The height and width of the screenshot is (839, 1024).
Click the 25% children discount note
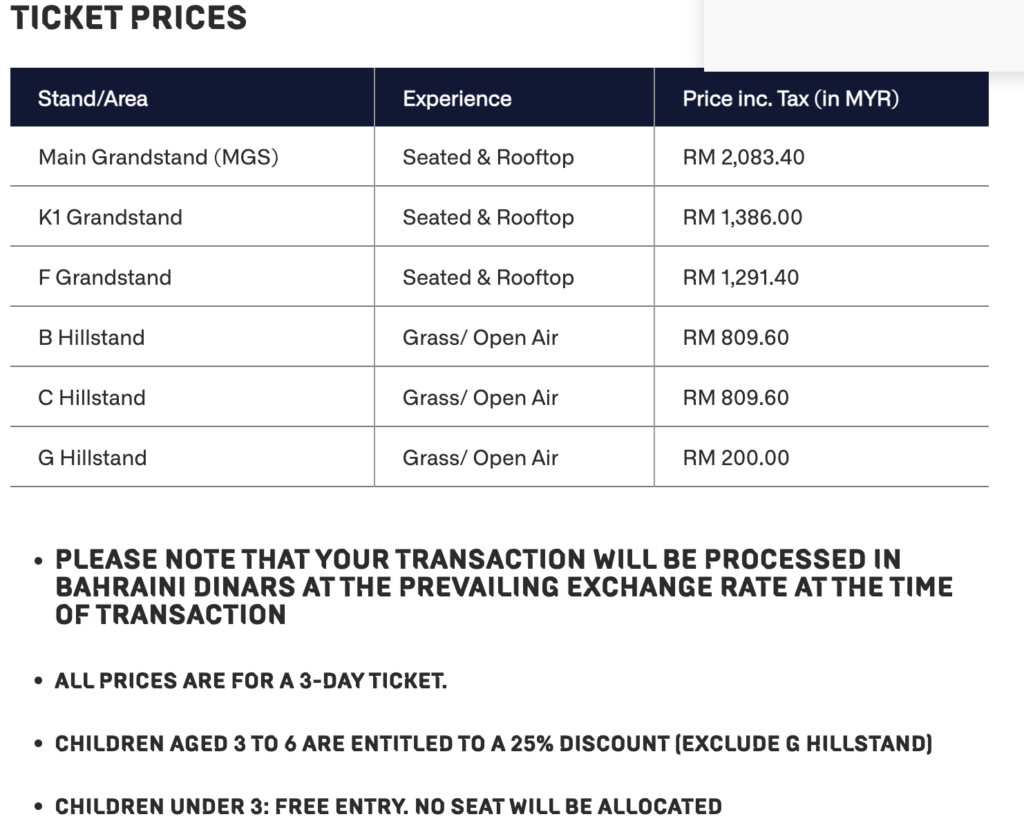493,744
